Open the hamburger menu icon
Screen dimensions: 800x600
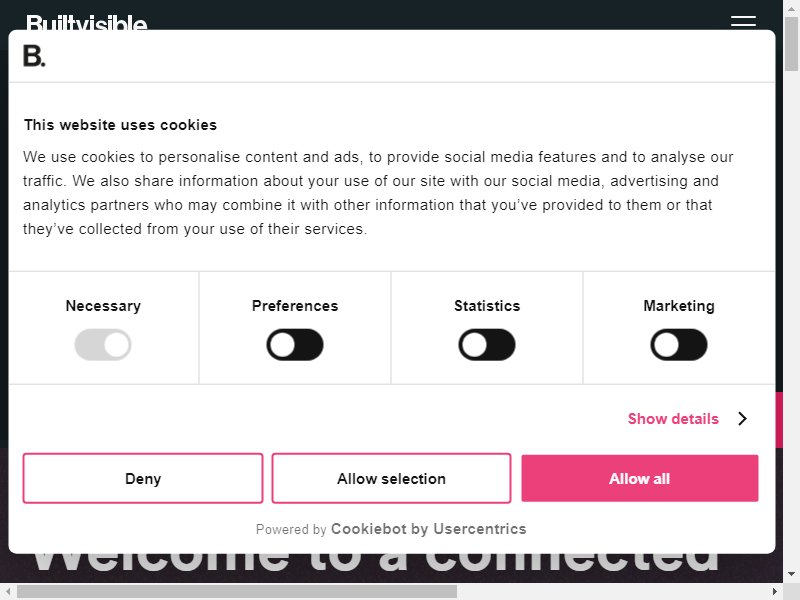pos(743,21)
